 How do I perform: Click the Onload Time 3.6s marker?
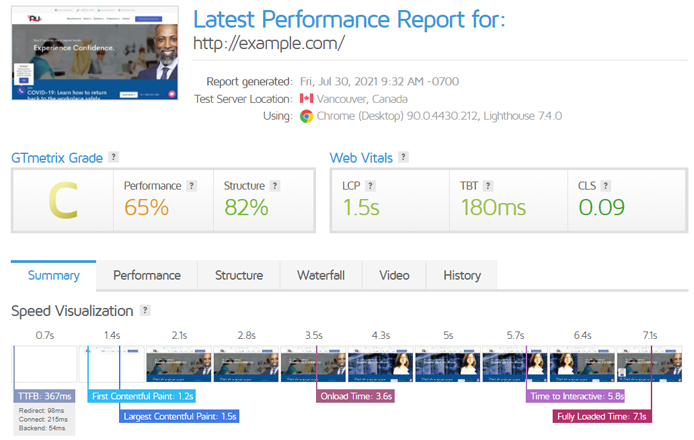[x=355, y=396]
